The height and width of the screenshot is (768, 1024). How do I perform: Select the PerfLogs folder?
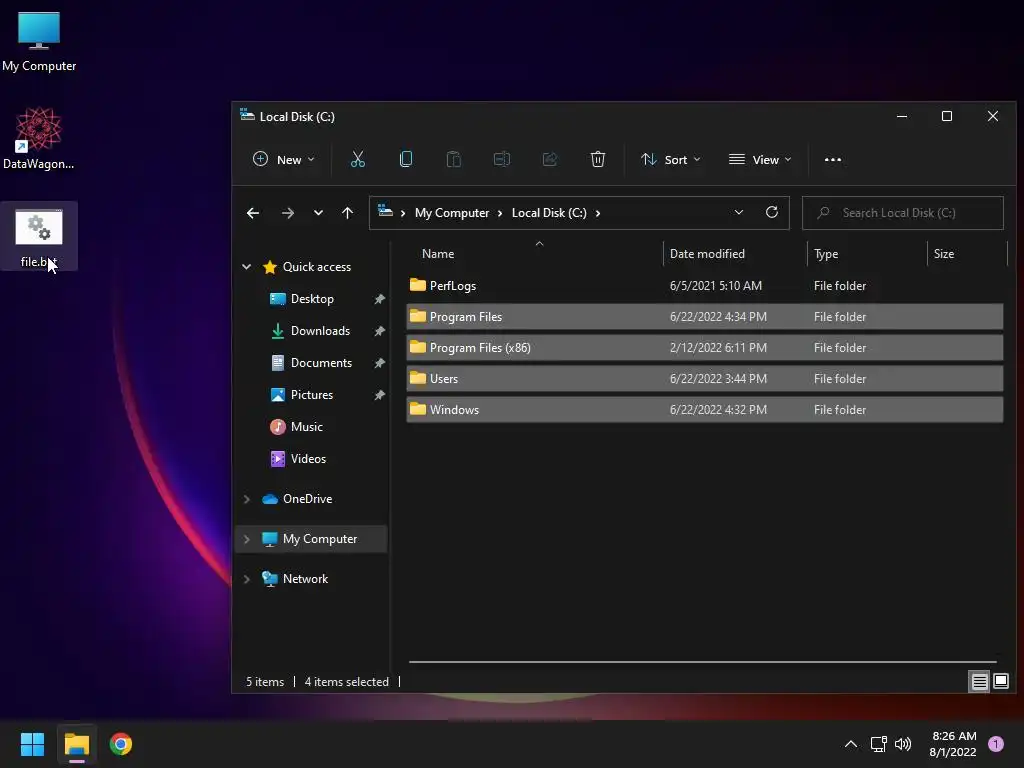tap(704, 285)
